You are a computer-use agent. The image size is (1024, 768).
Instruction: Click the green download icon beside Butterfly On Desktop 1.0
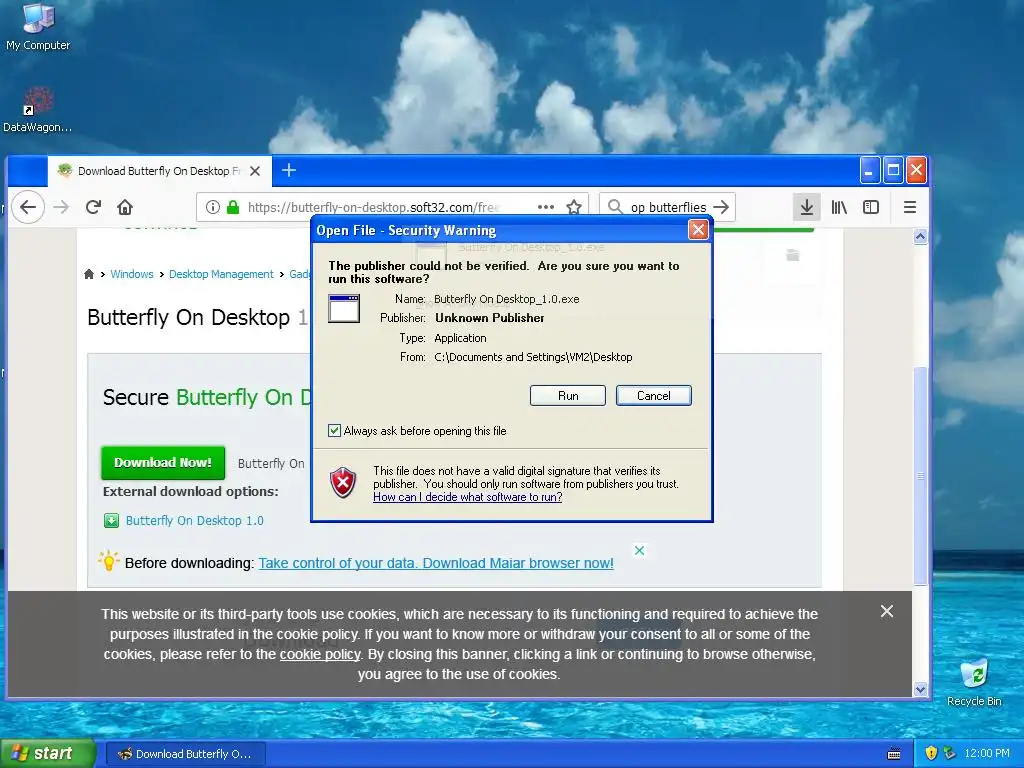tap(112, 520)
